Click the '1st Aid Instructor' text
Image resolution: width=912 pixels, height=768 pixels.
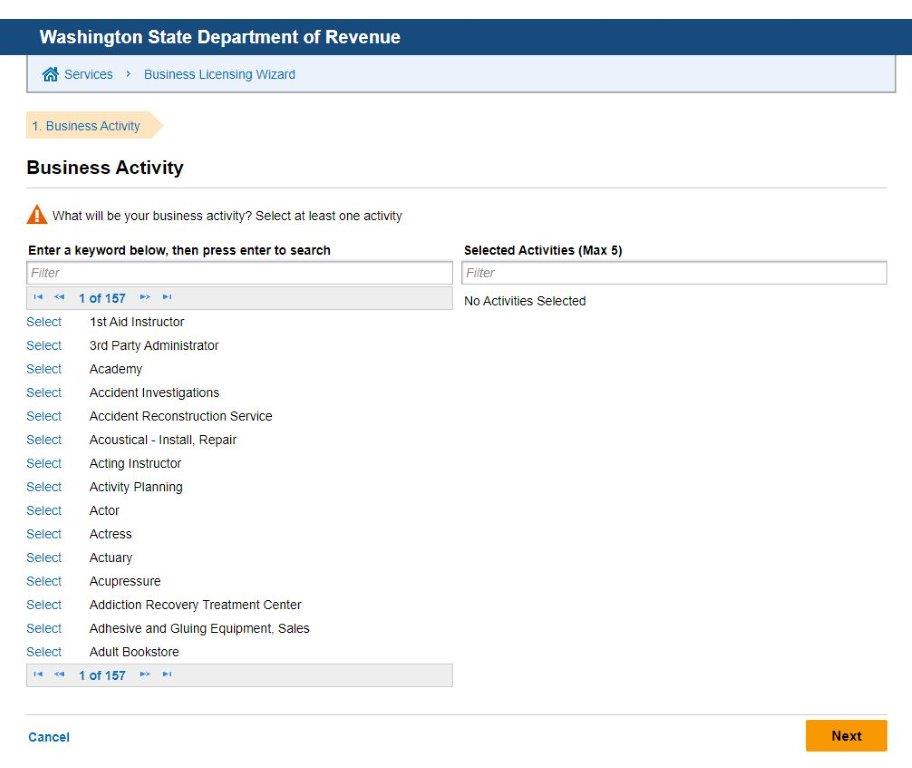point(137,322)
